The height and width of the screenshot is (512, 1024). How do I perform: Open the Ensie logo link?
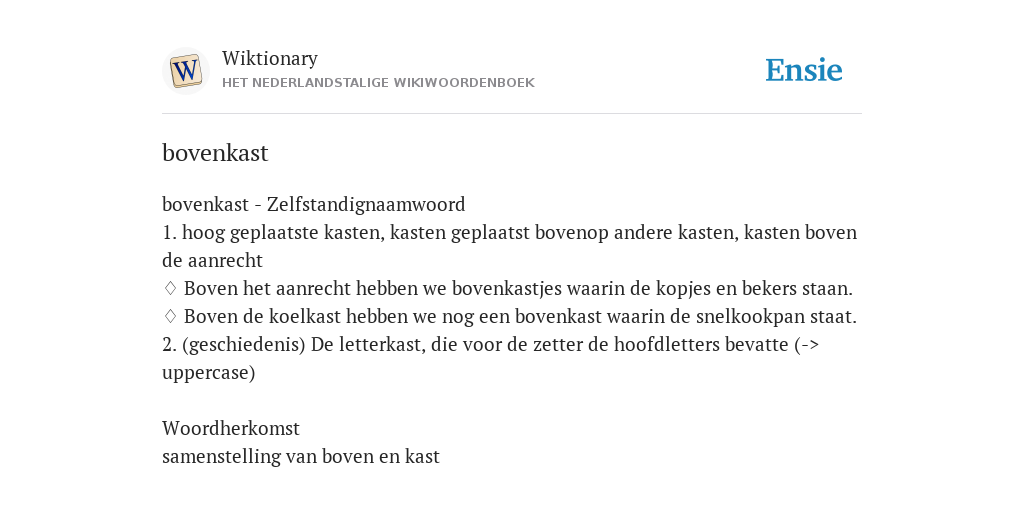click(x=804, y=71)
